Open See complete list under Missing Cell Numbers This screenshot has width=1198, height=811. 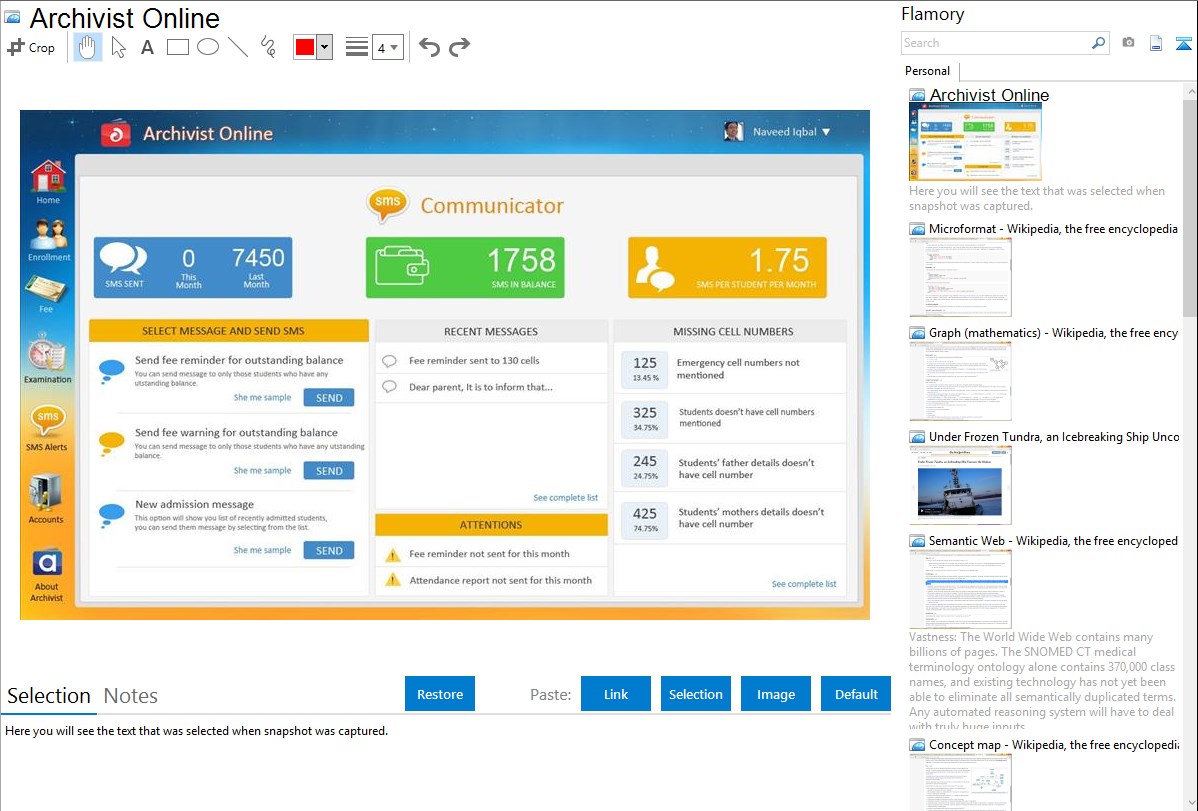[x=804, y=584]
